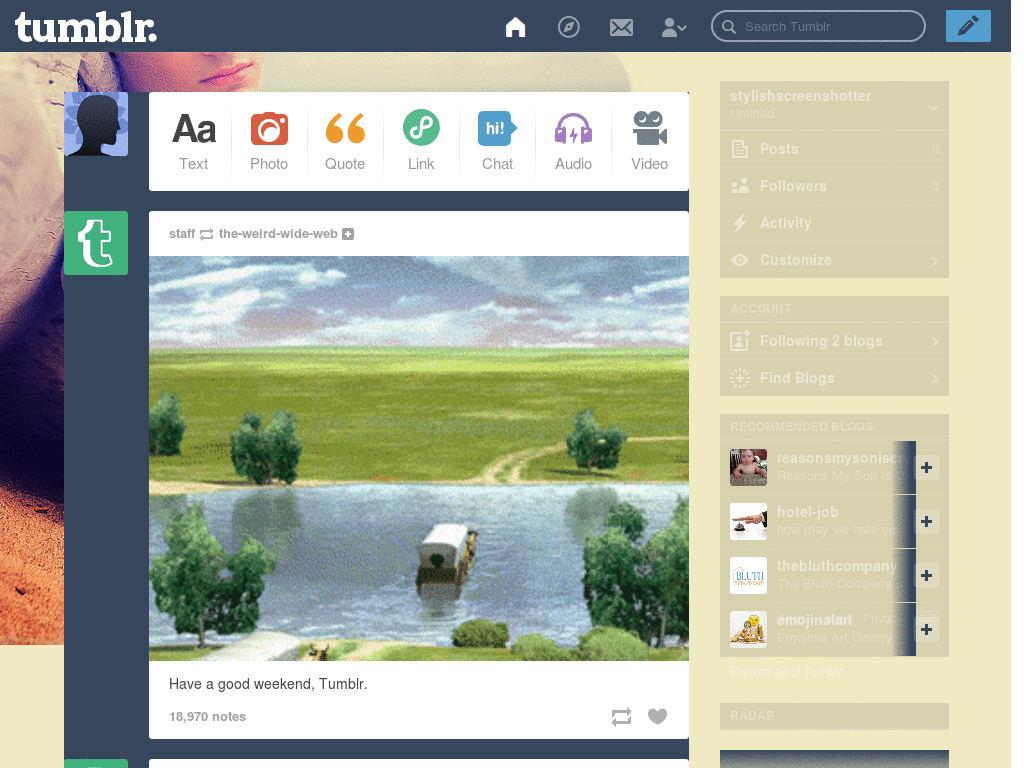
Task: Click the Followers people icon
Action: coord(739,186)
